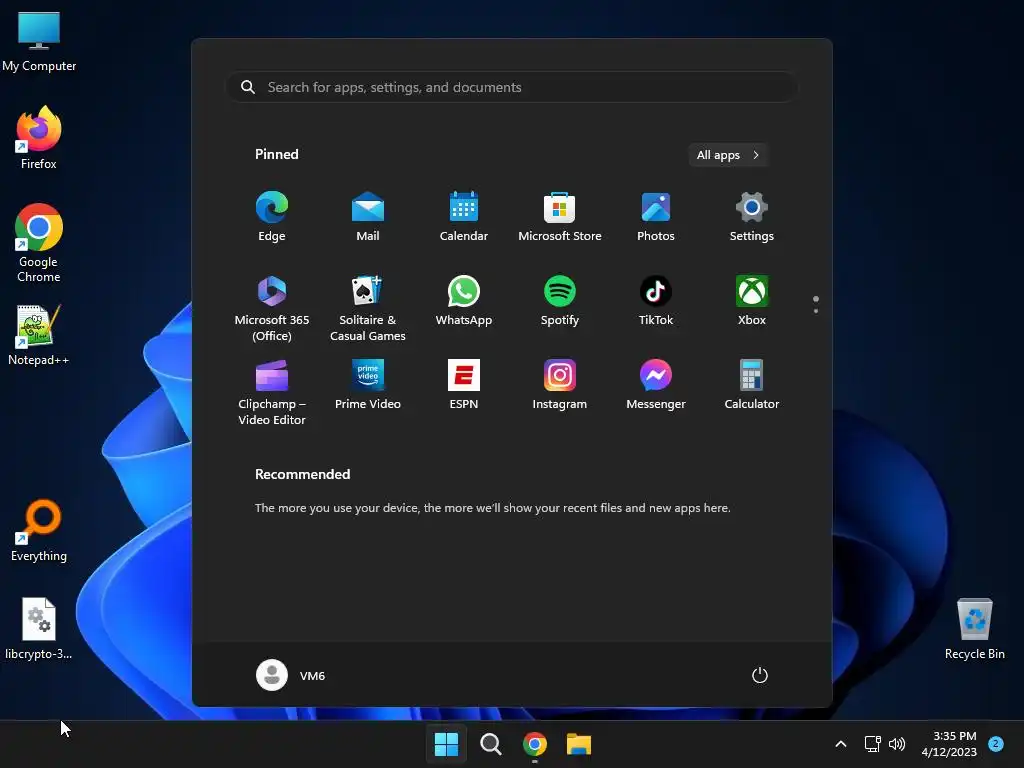The image size is (1024, 768).
Task: Launch Spotify
Action: click(560, 300)
